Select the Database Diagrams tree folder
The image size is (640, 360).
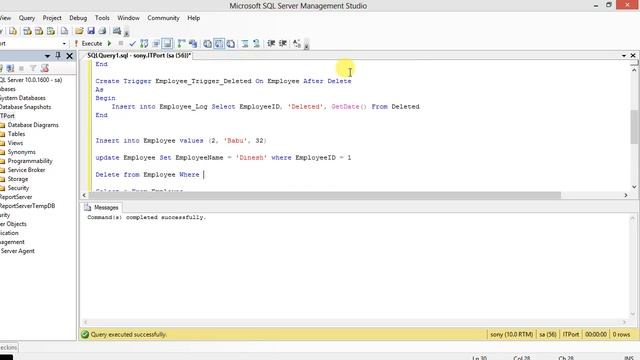(33, 125)
